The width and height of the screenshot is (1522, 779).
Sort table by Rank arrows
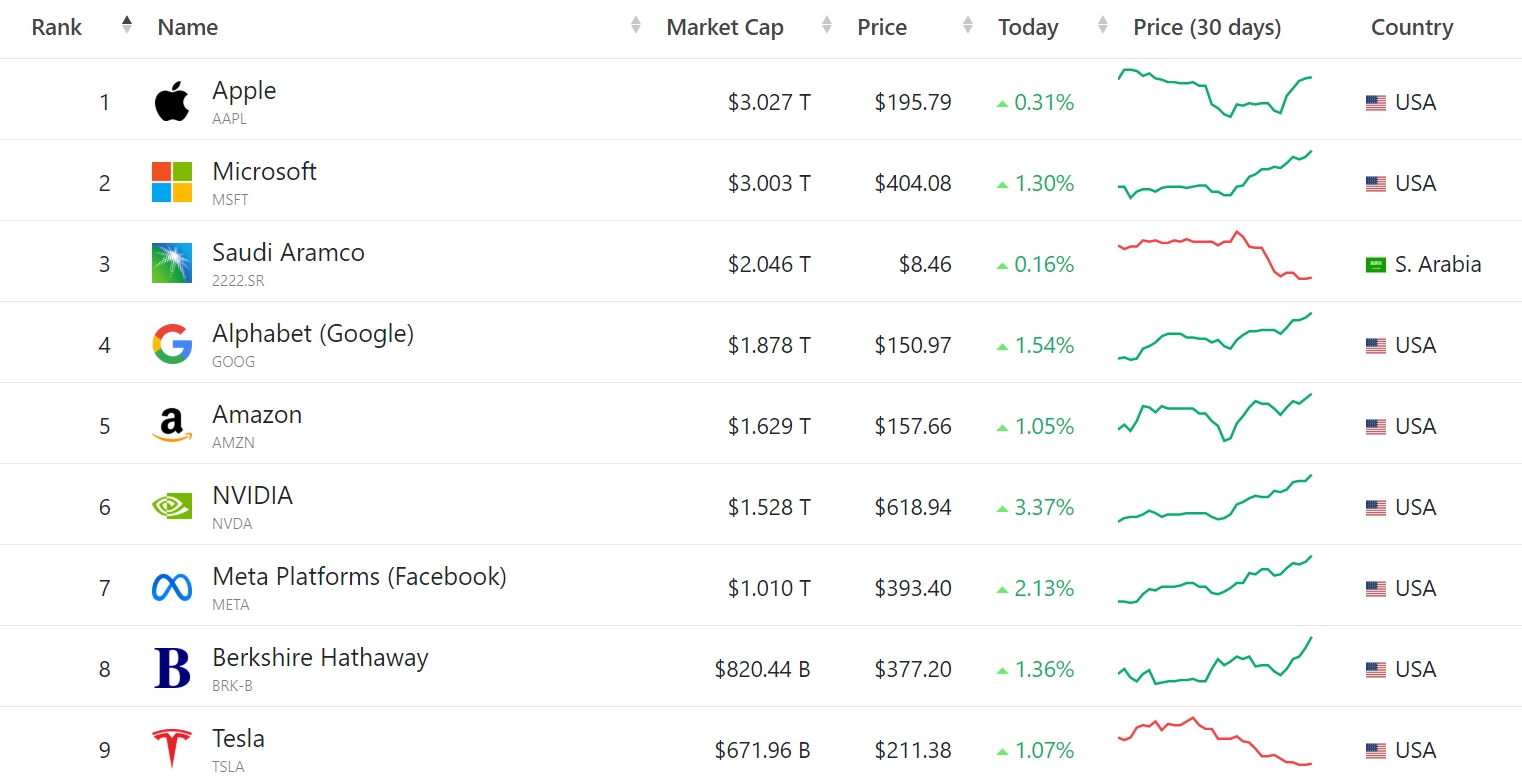point(126,24)
